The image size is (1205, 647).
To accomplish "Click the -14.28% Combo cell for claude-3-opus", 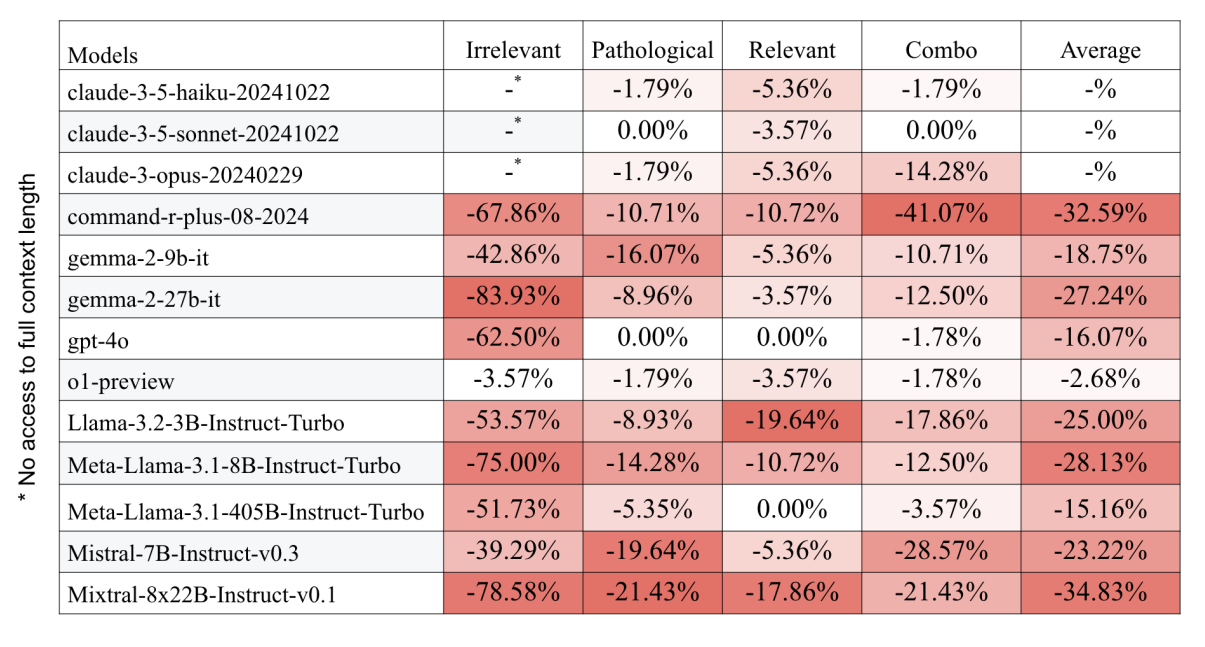I will [940, 173].
